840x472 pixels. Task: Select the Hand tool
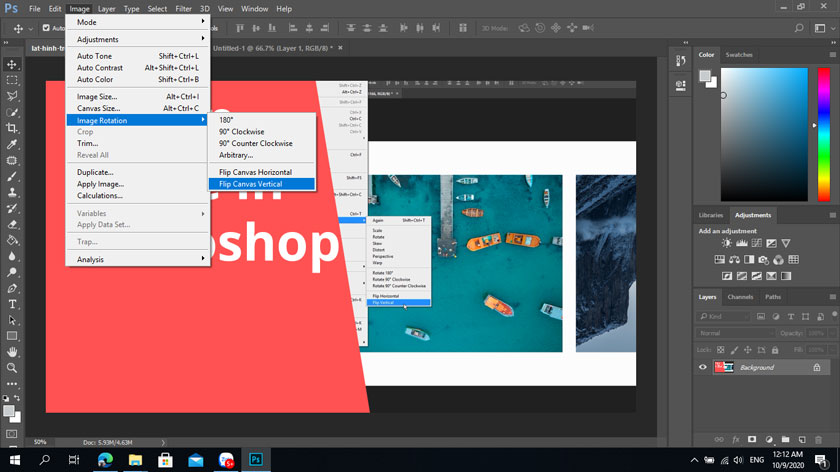12,352
